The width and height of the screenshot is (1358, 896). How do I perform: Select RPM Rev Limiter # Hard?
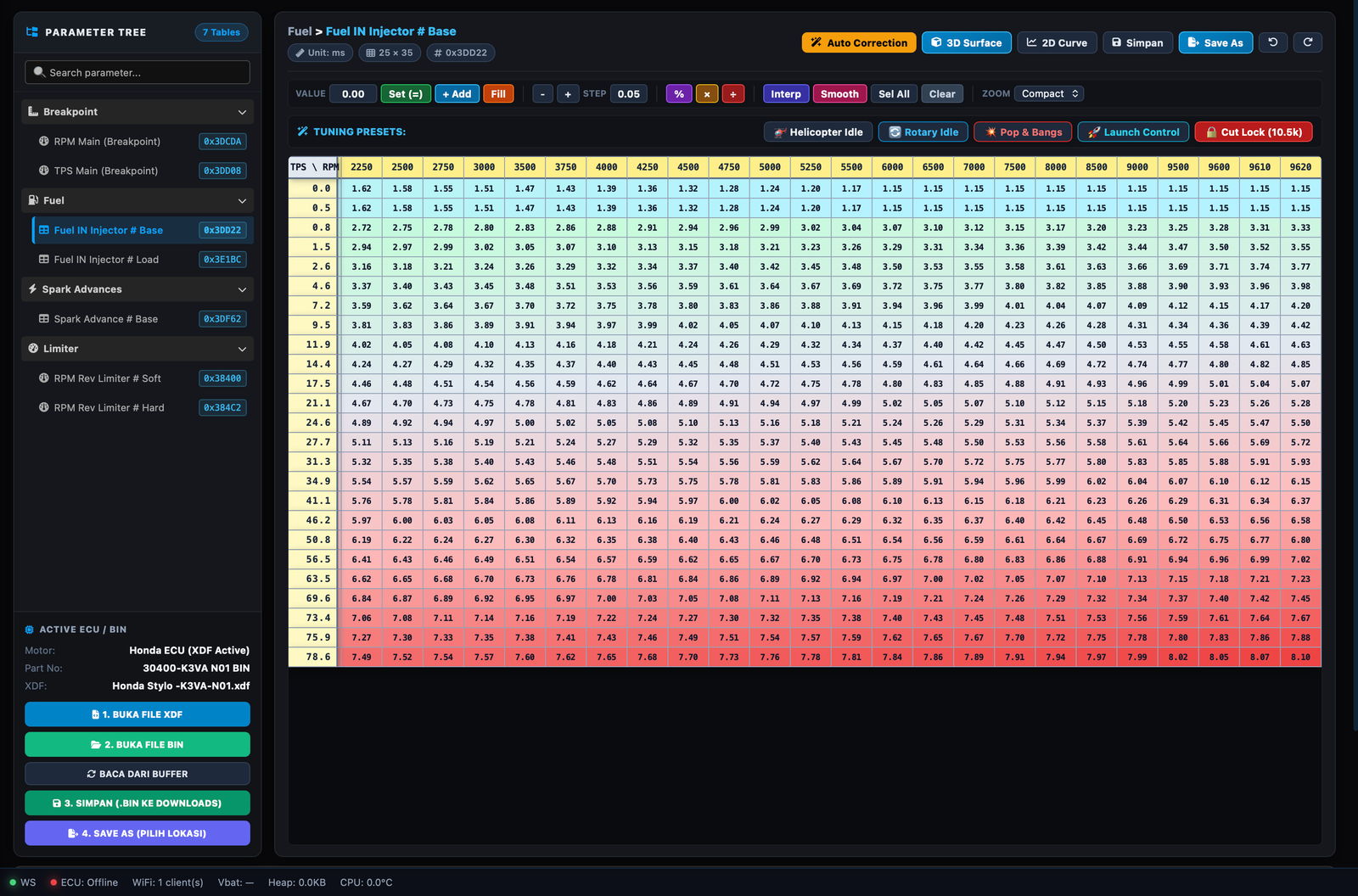142,407
